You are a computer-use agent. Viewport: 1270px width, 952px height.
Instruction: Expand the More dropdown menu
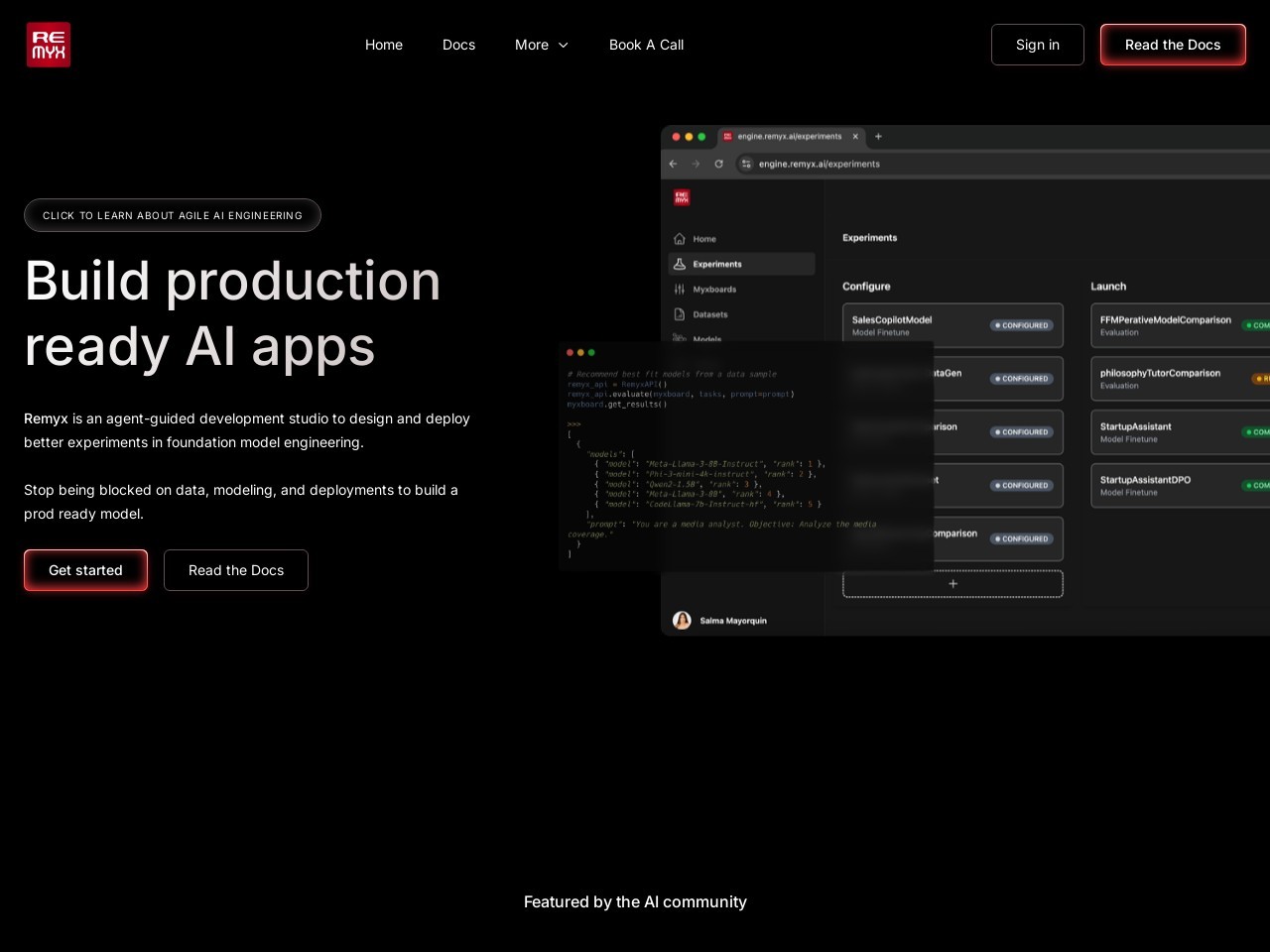tap(542, 45)
